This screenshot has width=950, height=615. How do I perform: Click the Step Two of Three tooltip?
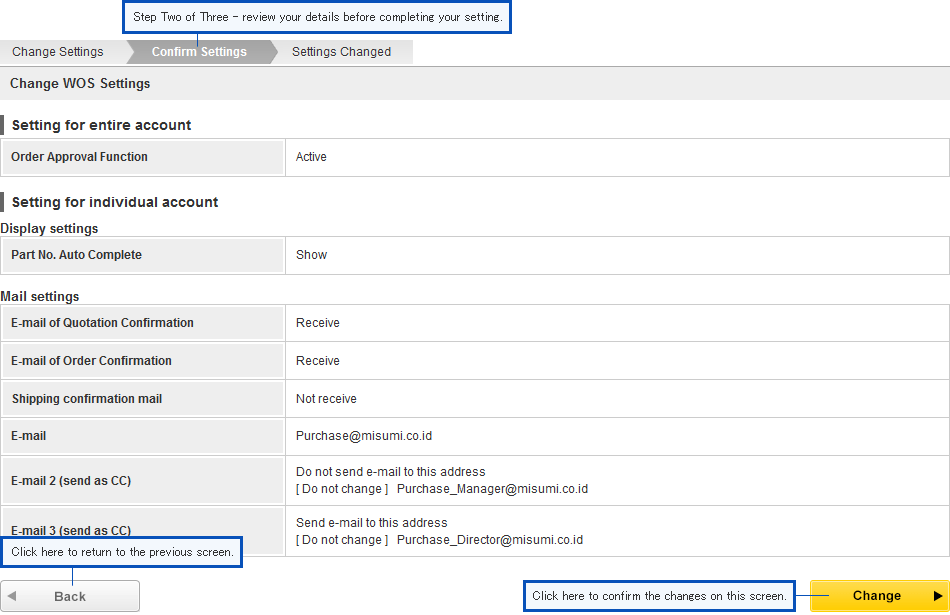(317, 17)
